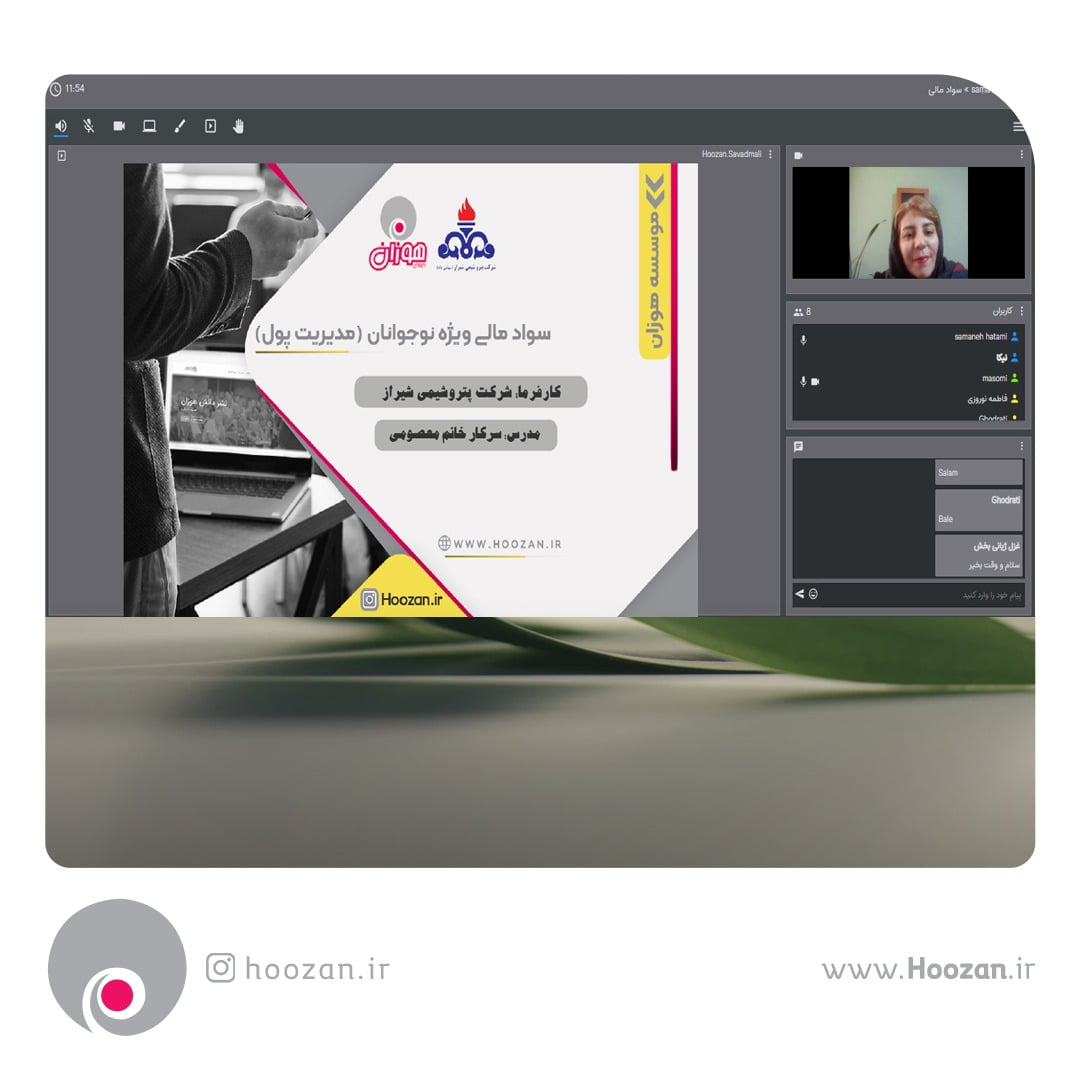This screenshot has height=1080, width=1080.
Task: Open the hamburger menu at top right
Action: click(1018, 127)
